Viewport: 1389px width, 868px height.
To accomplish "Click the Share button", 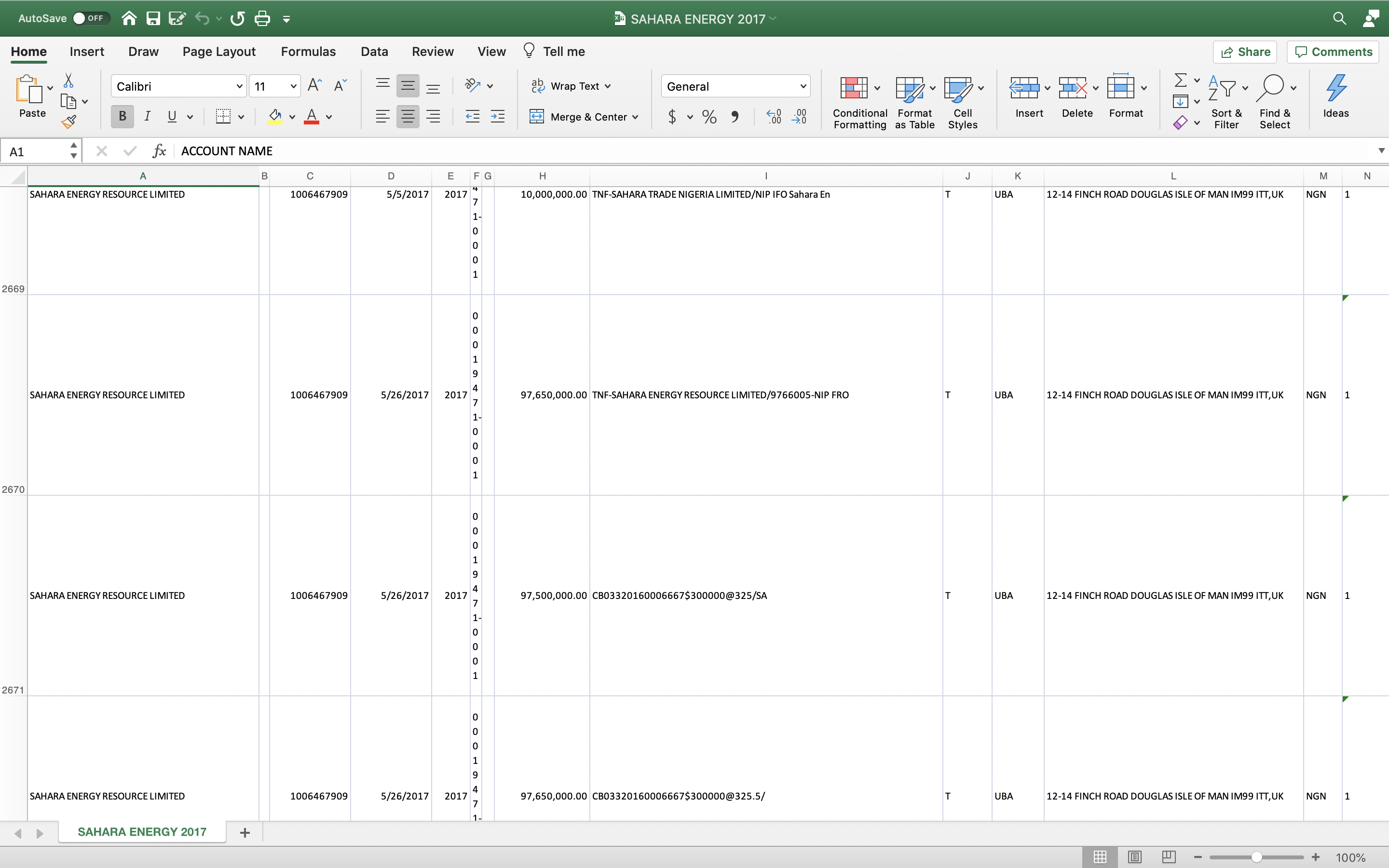I will coord(1245,52).
